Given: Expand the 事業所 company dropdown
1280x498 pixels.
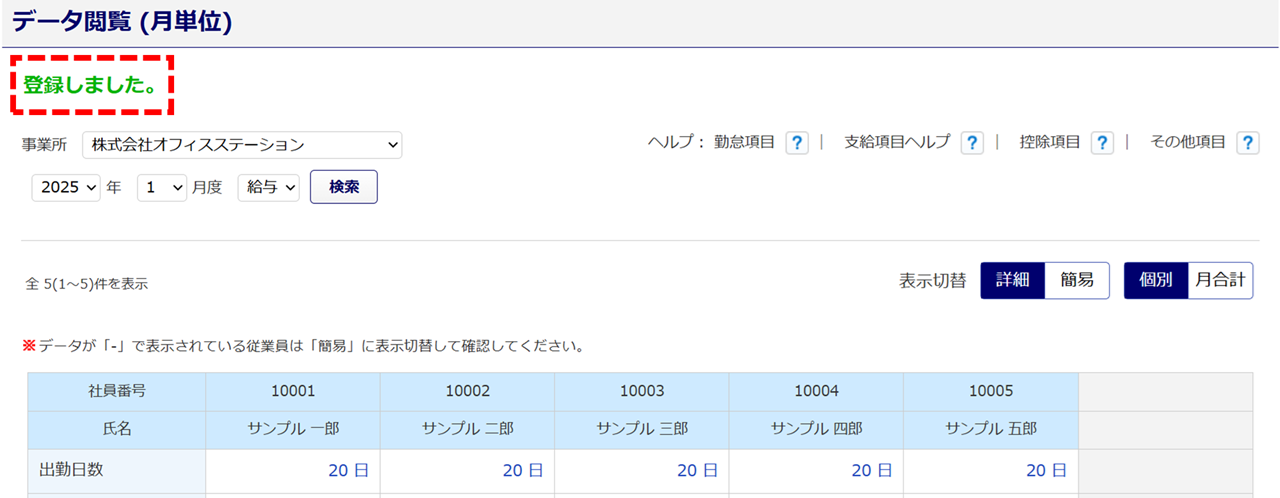Looking at the screenshot, I should coord(241,145).
